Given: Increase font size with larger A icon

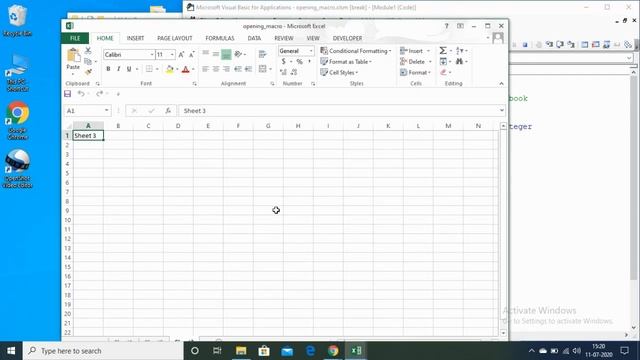Looking at the screenshot, I should (x=181, y=54).
